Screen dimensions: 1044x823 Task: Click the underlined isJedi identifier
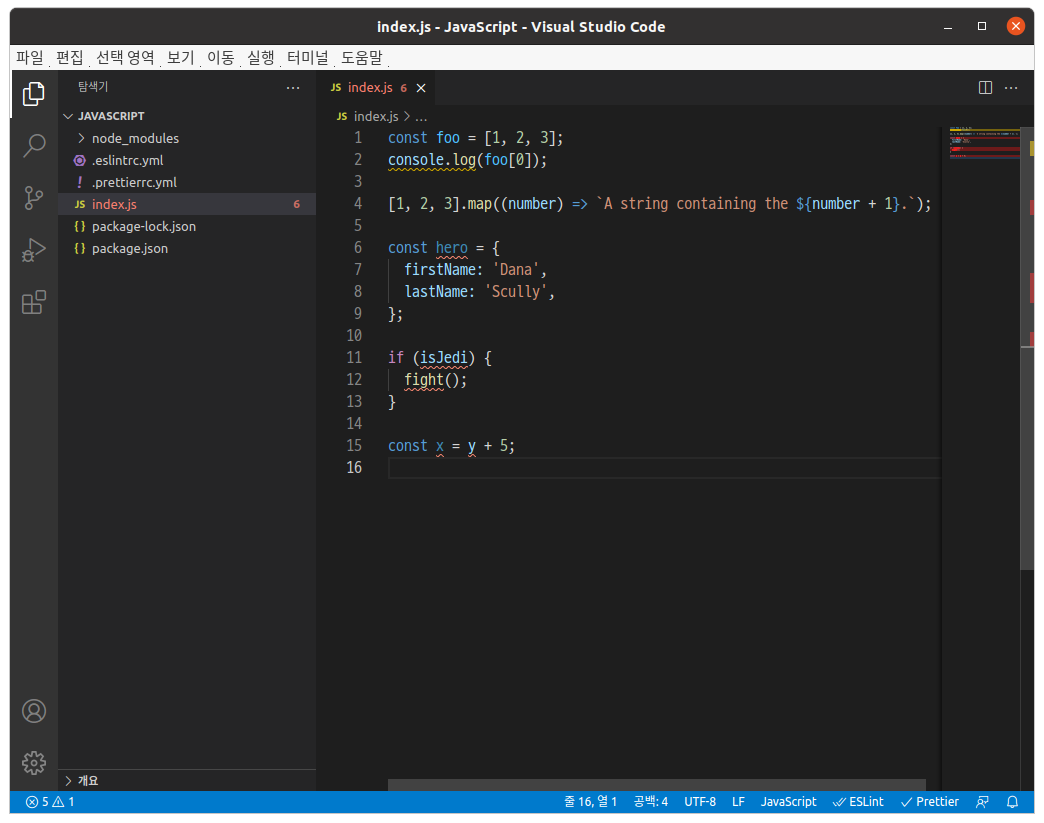pos(443,358)
